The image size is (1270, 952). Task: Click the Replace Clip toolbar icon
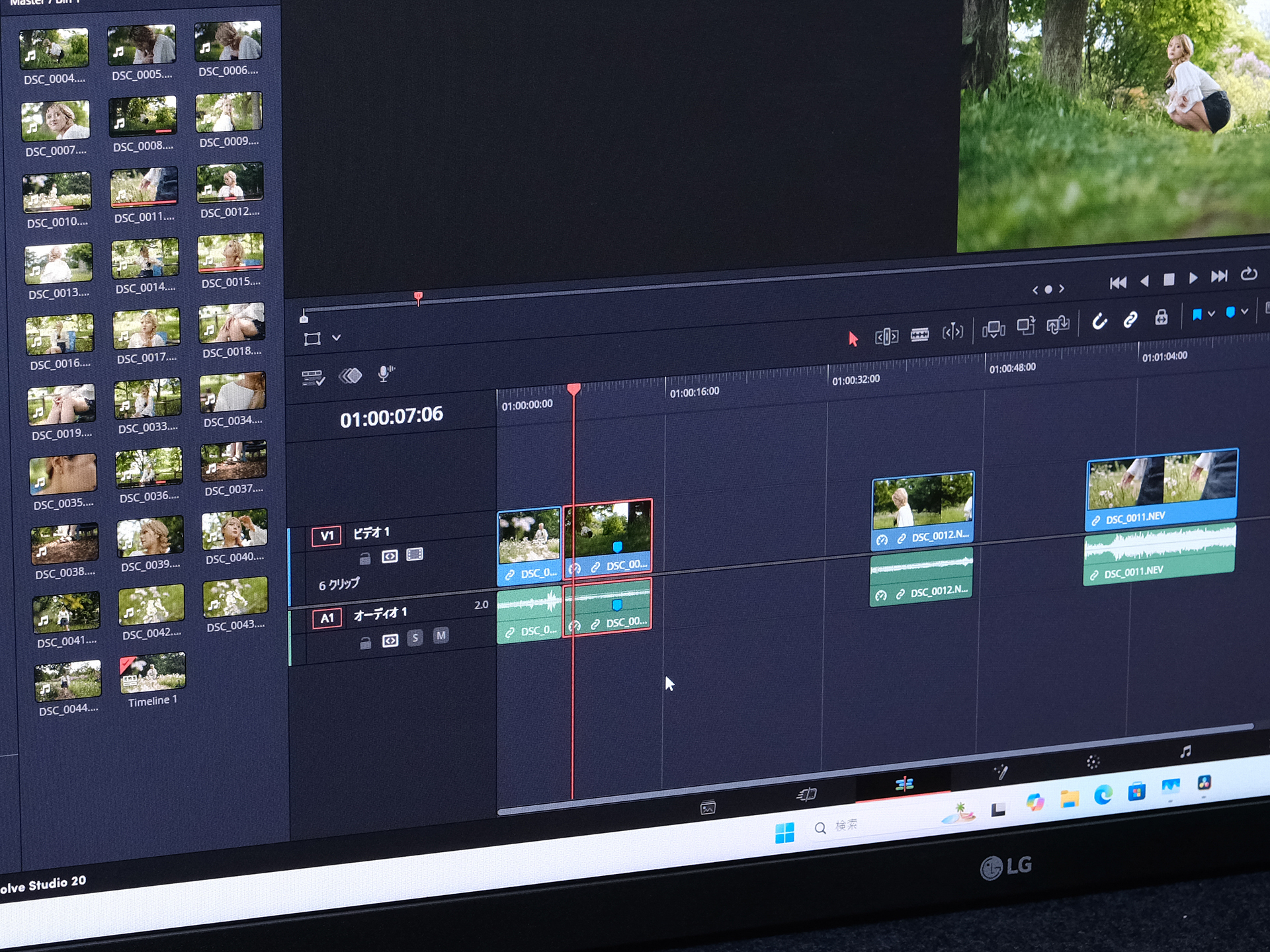(1057, 324)
